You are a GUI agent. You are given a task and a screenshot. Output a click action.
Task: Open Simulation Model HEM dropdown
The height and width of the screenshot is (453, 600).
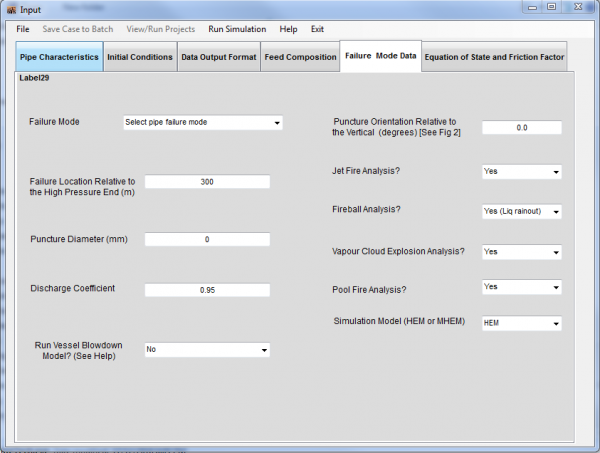point(521,323)
